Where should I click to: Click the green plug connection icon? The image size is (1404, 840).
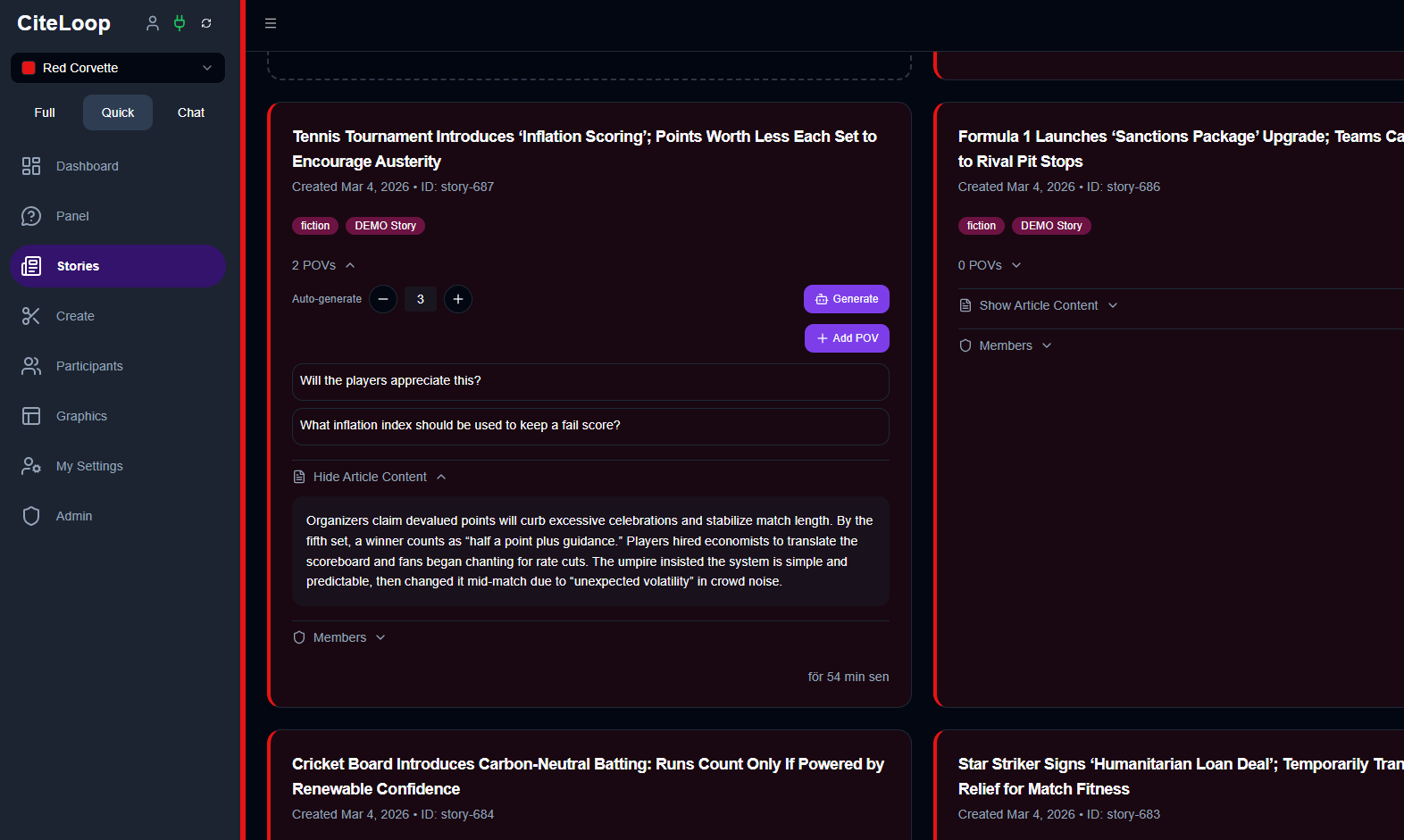click(180, 23)
